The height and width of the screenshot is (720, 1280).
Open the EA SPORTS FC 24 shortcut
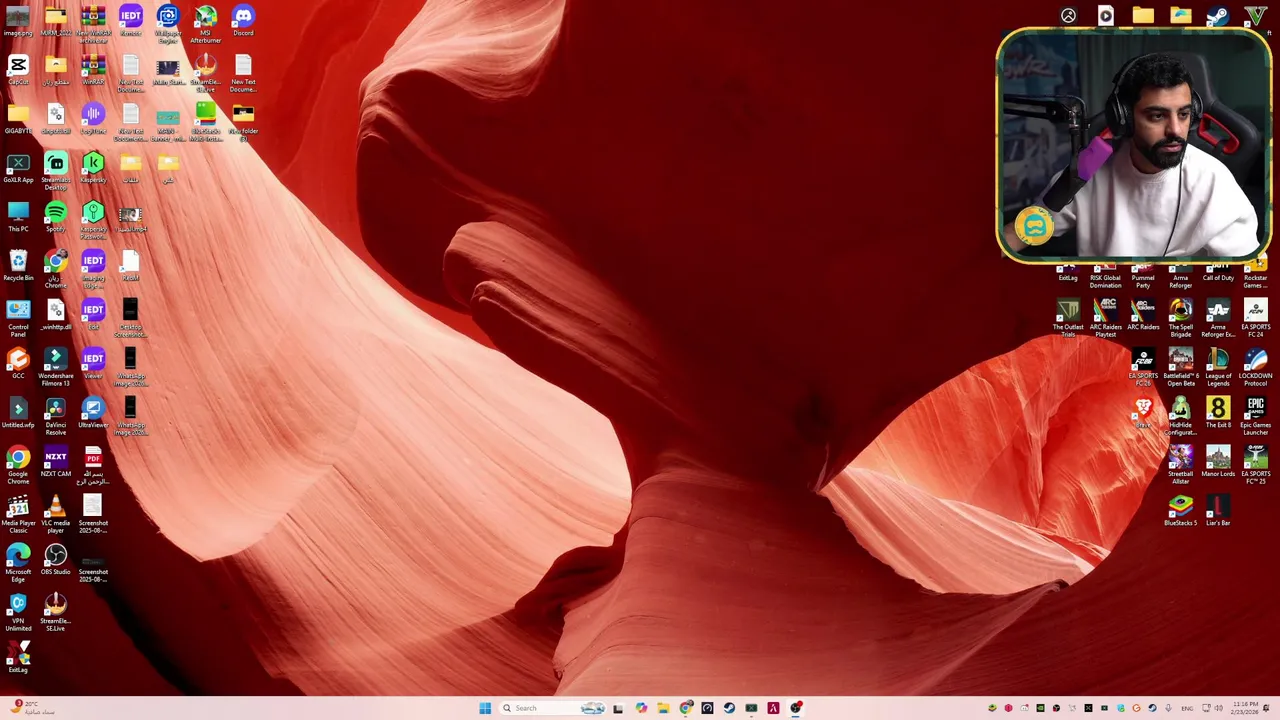tap(1256, 318)
